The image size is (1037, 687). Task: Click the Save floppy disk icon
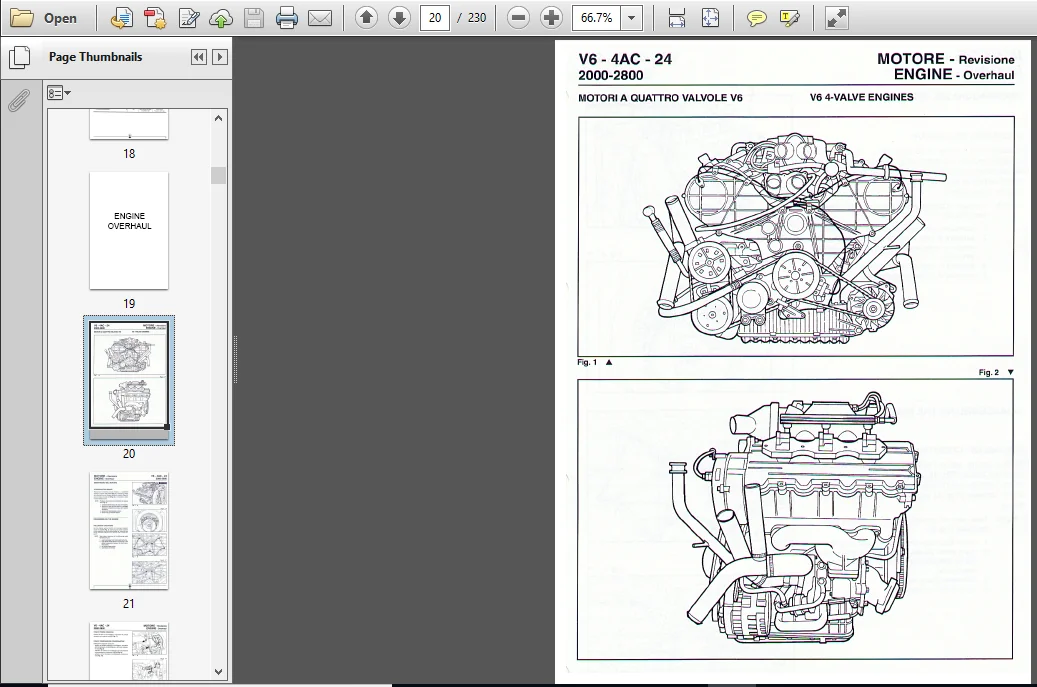tap(254, 18)
